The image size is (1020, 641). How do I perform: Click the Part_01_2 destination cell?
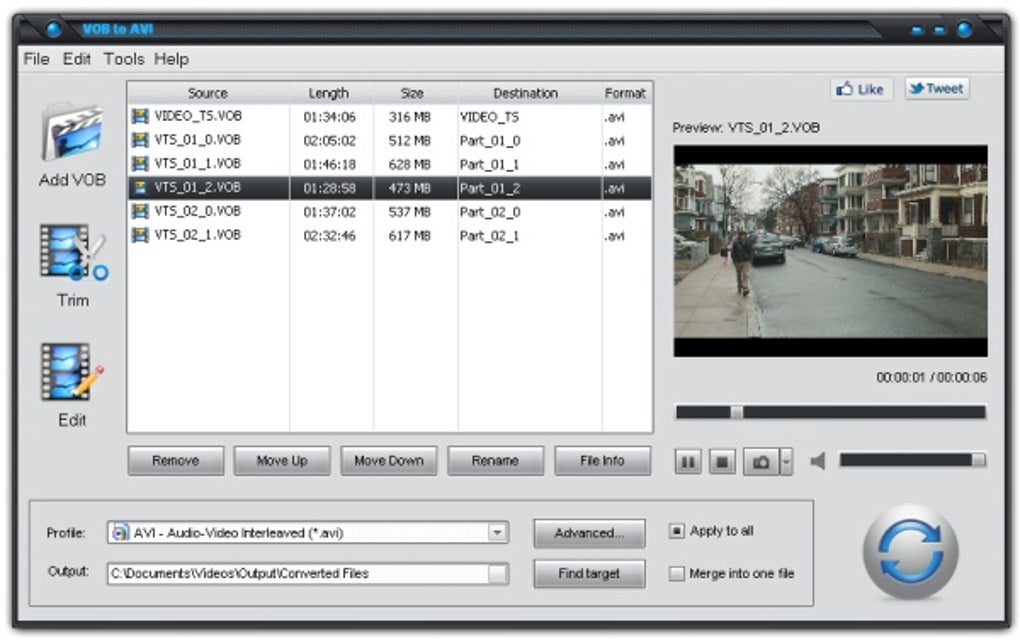pyautogui.click(x=490, y=189)
